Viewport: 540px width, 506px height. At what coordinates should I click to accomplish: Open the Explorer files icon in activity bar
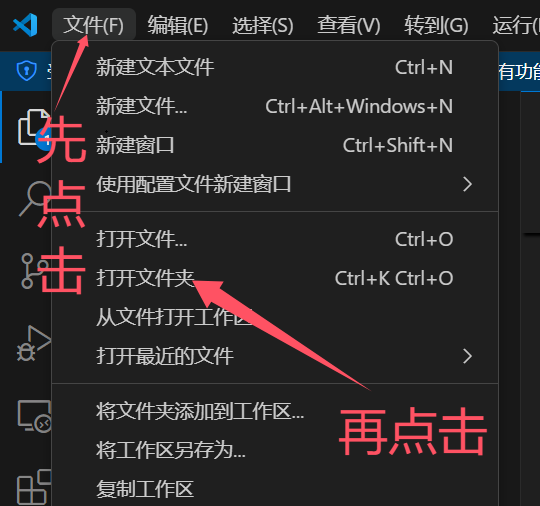point(34,128)
